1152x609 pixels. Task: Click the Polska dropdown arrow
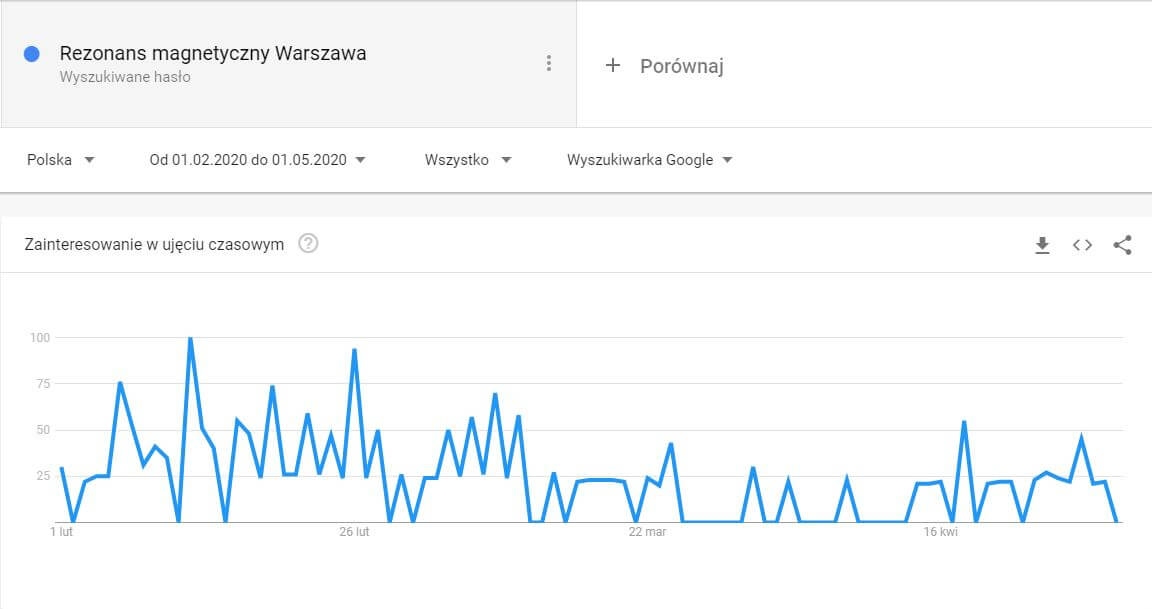(89, 159)
